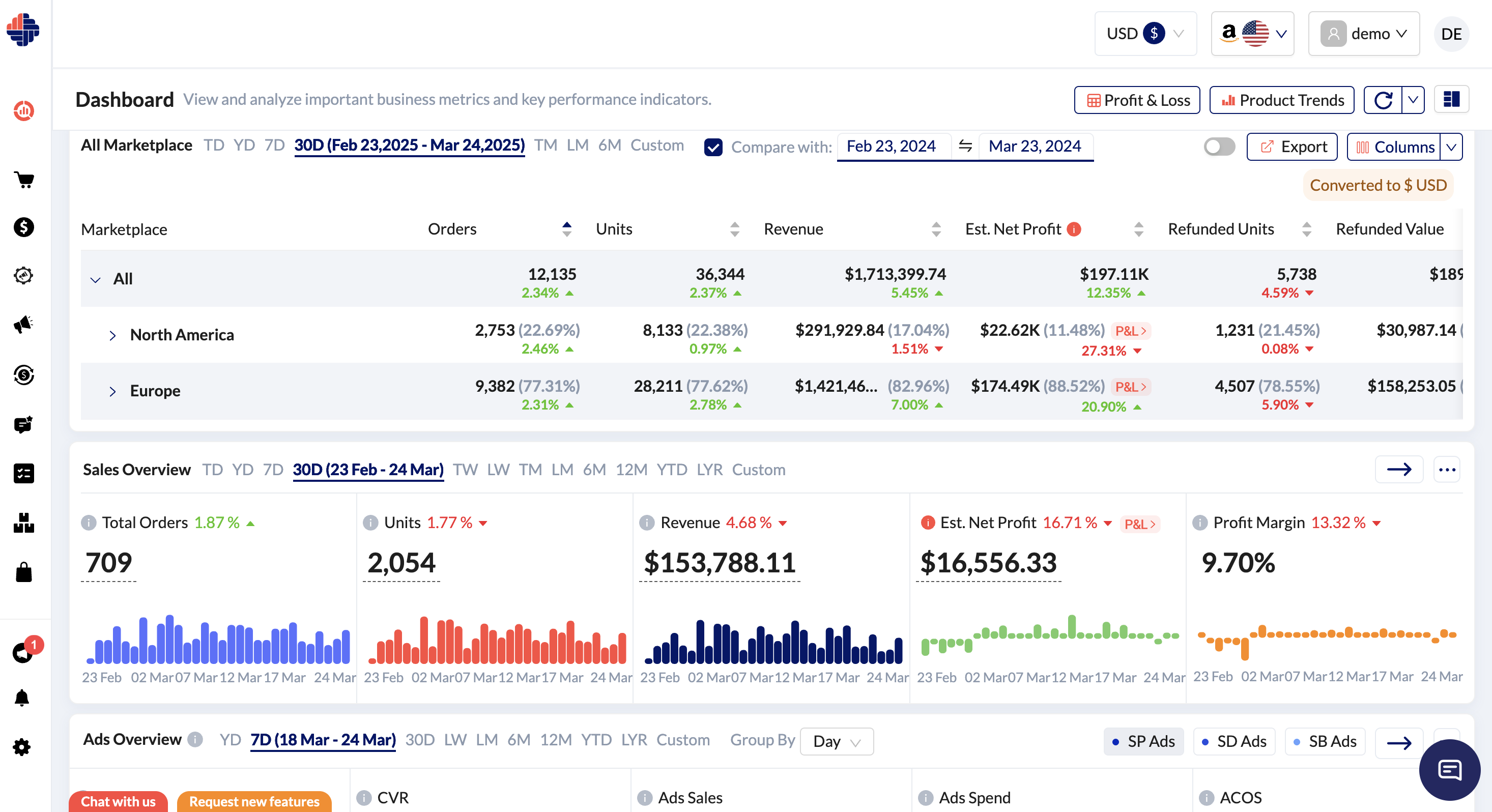
Task: Select the inventory boxes sidebar icon
Action: coord(23,524)
